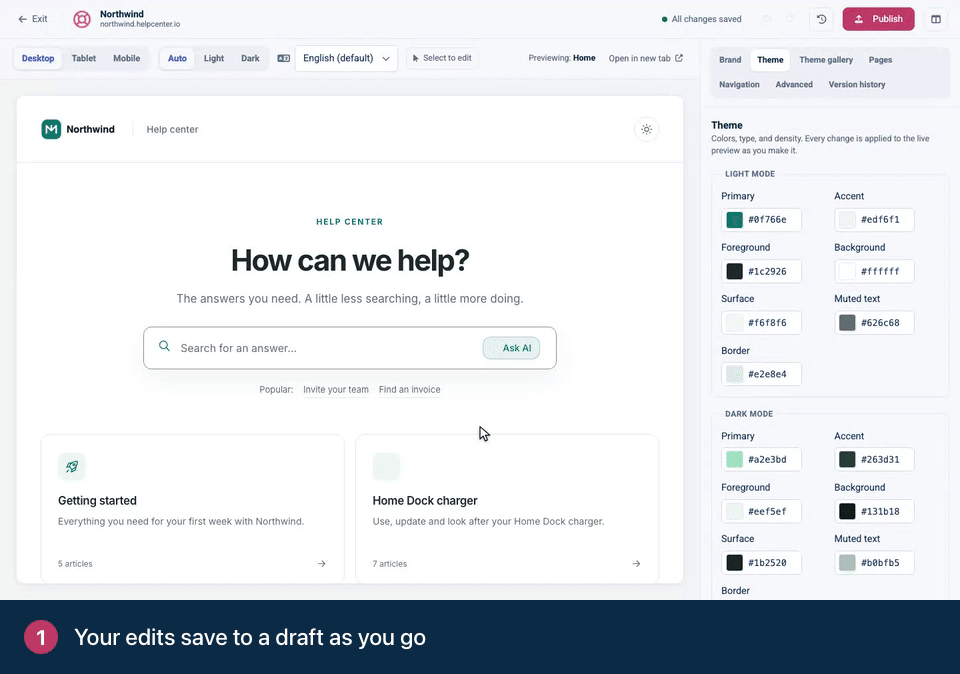
Task: Click light mode Background swatch #ffffff
Action: pos(847,271)
